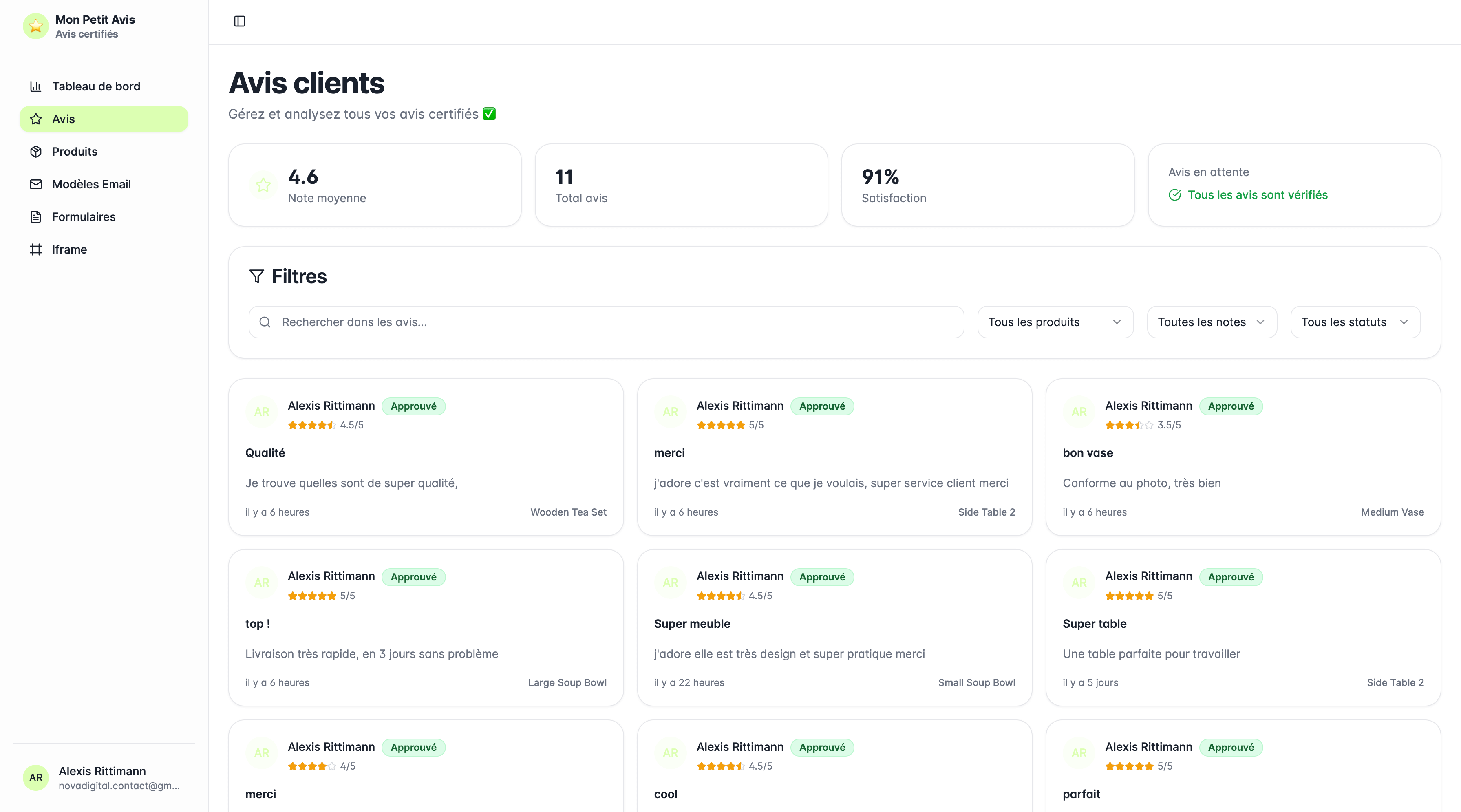1461x812 pixels.
Task: Click the Iframe frame icon
Action: point(36,249)
